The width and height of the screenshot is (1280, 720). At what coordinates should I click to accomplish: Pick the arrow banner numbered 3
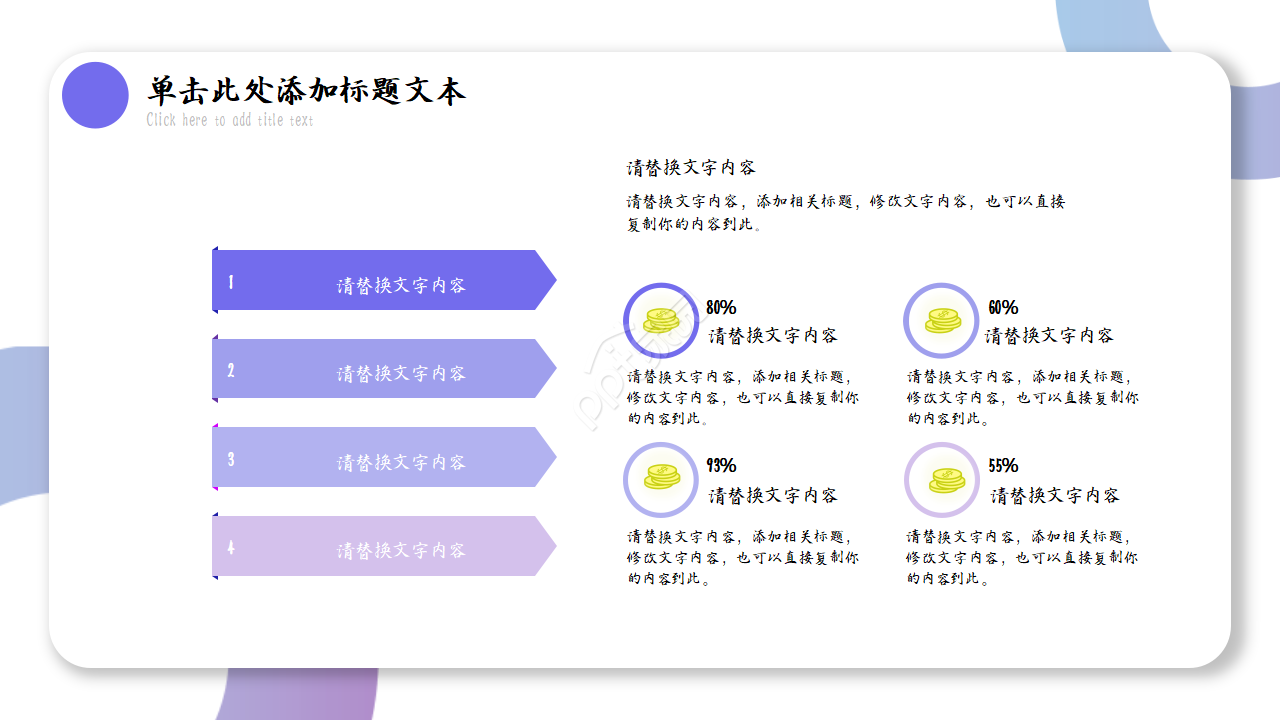pyautogui.click(x=384, y=457)
